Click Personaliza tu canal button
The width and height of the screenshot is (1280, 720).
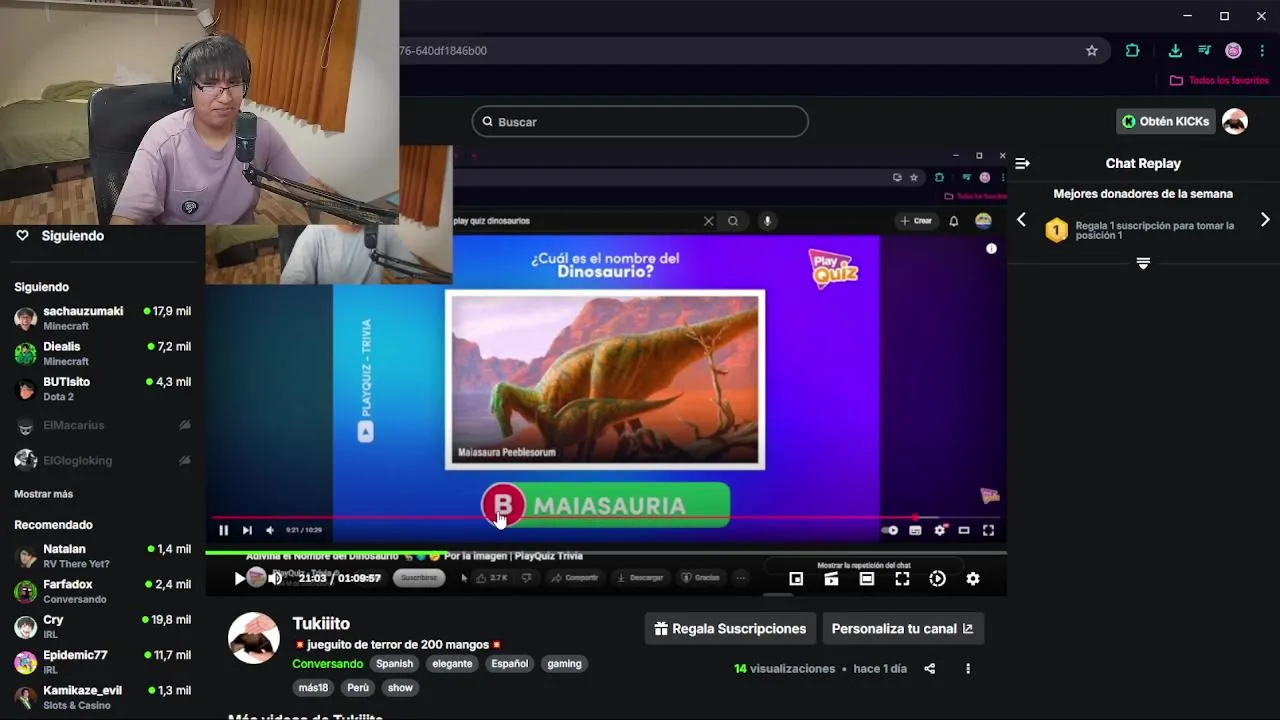pos(902,629)
